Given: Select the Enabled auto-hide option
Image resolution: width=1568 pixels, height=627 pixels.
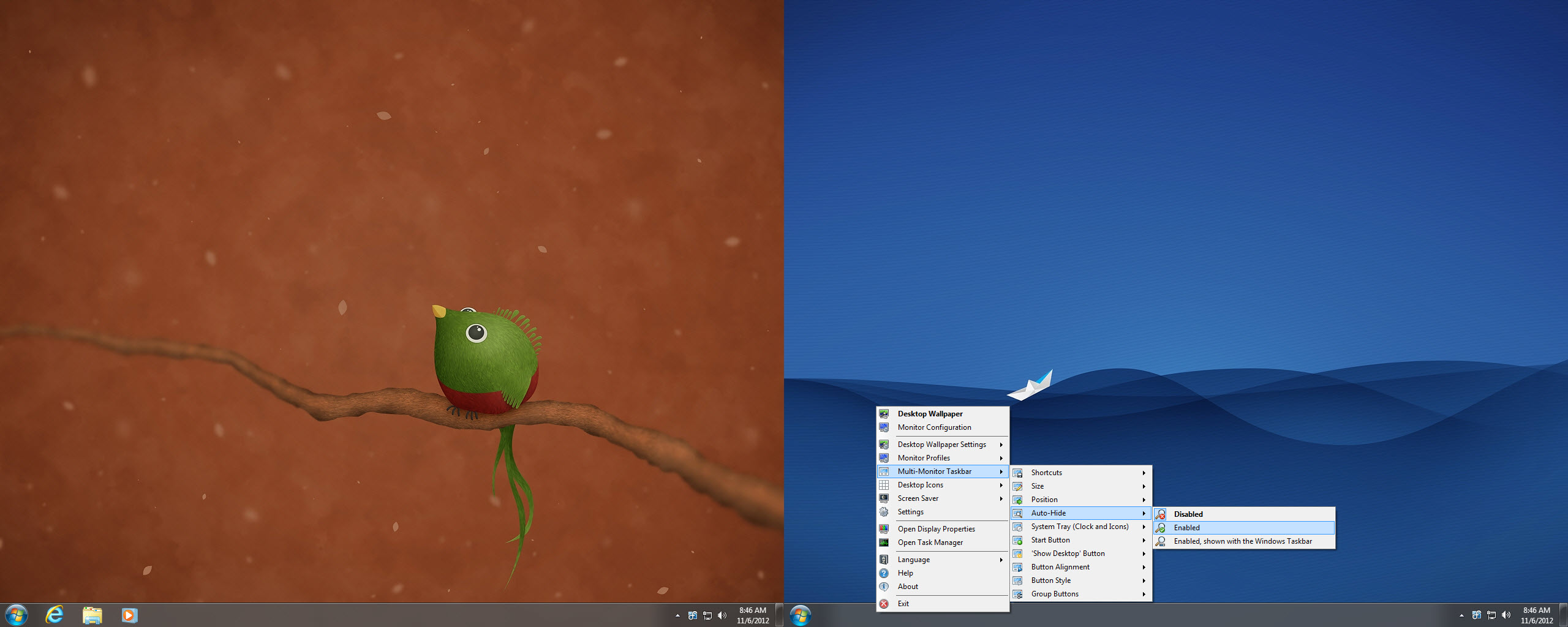Looking at the screenshot, I should point(1186,528).
